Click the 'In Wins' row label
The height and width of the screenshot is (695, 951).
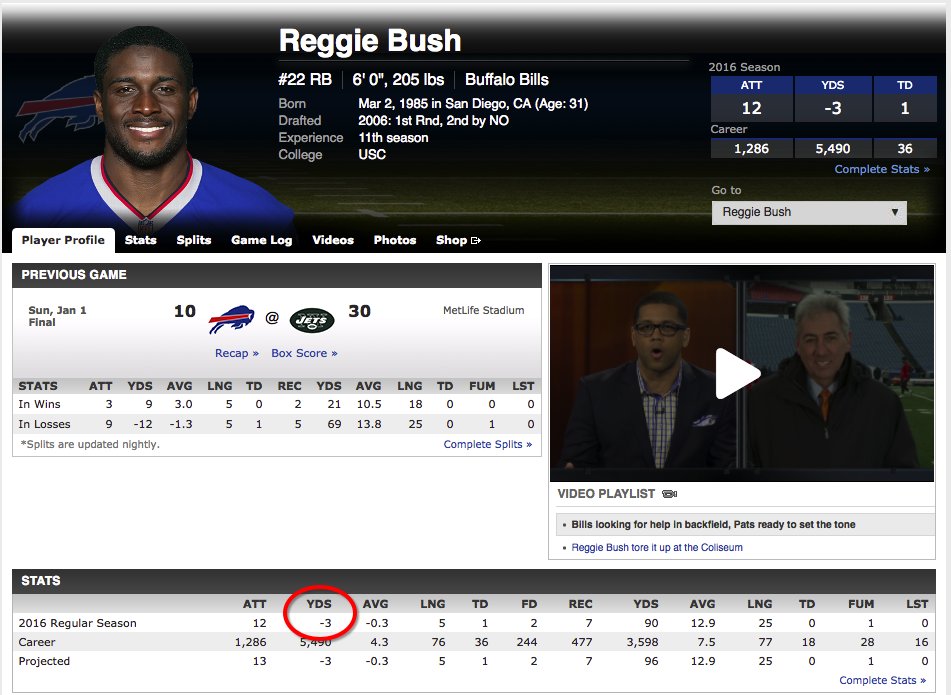(x=39, y=404)
